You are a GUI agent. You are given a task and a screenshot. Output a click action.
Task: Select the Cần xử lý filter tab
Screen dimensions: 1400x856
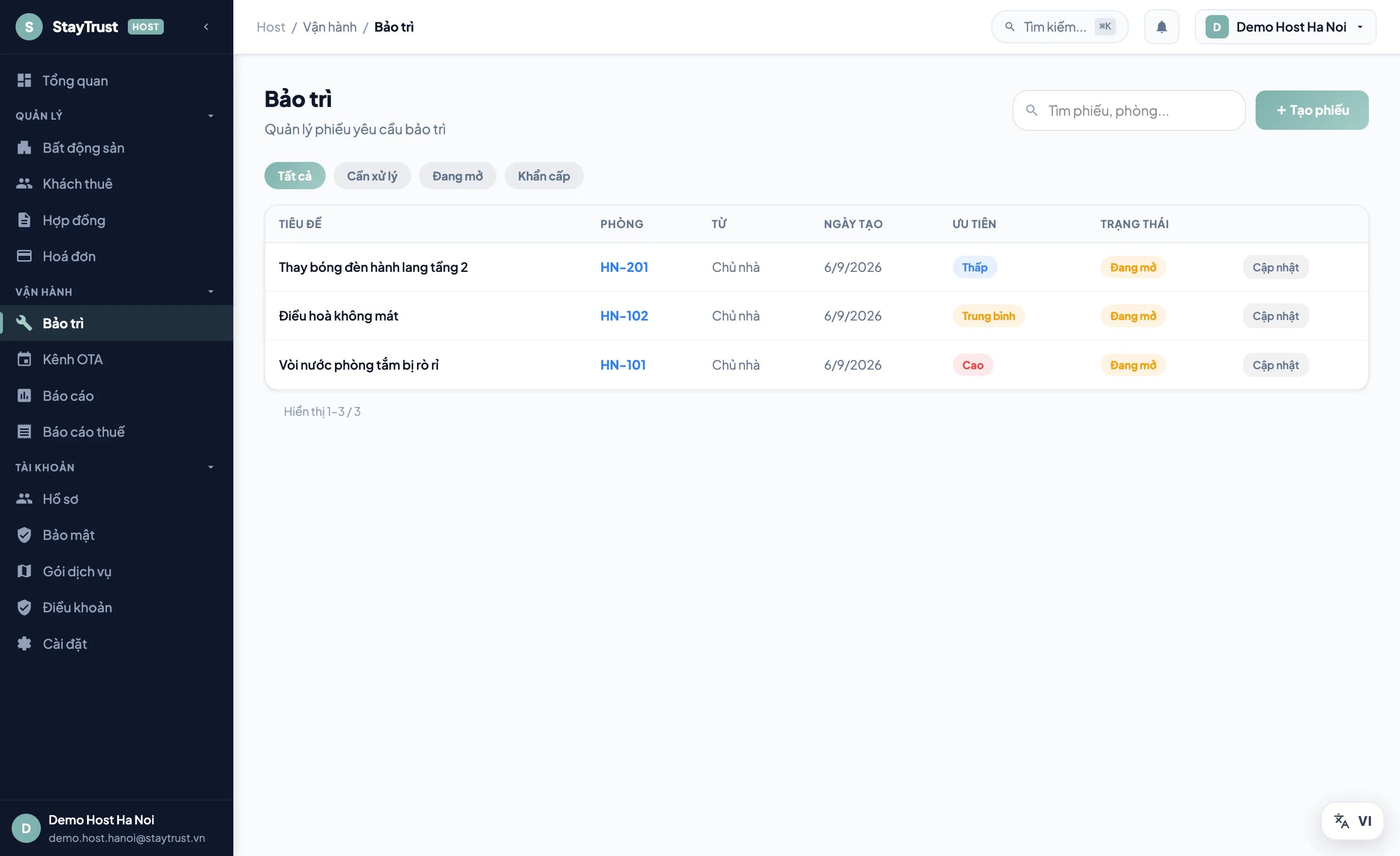[x=372, y=176]
